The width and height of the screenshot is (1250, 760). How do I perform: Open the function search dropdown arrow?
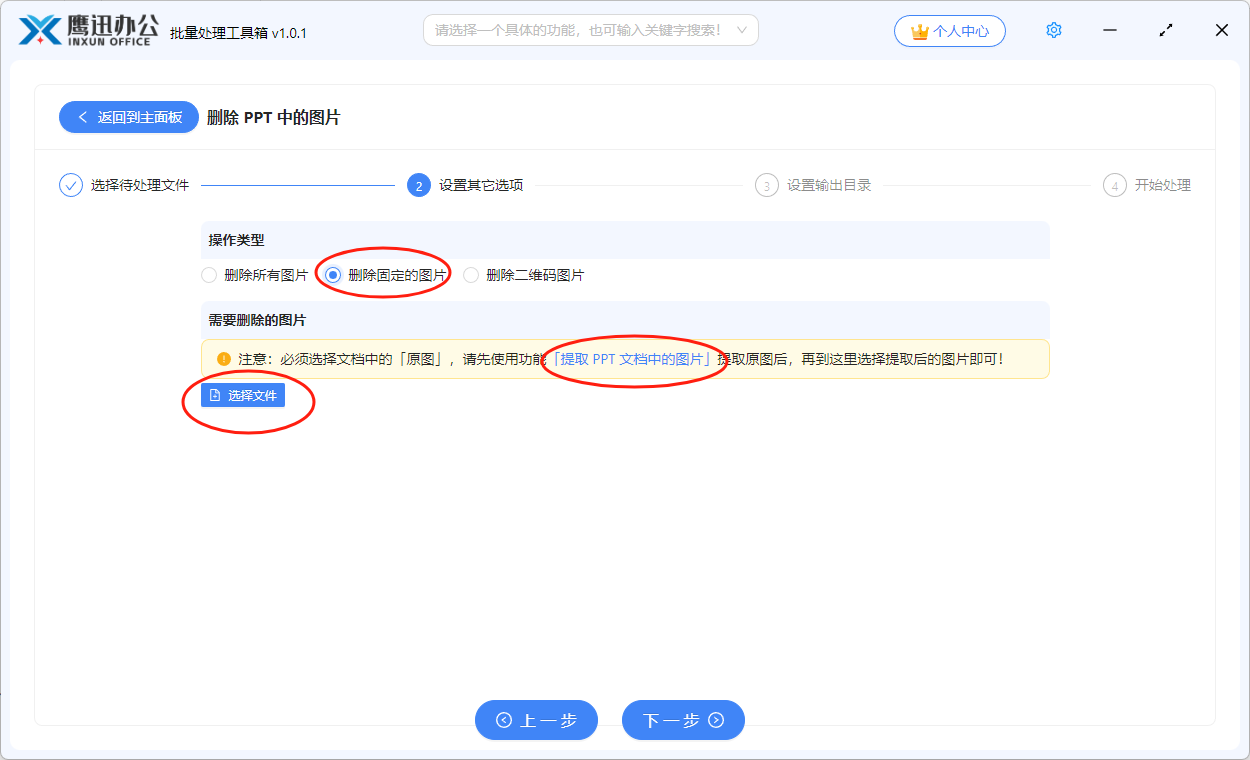click(742, 30)
